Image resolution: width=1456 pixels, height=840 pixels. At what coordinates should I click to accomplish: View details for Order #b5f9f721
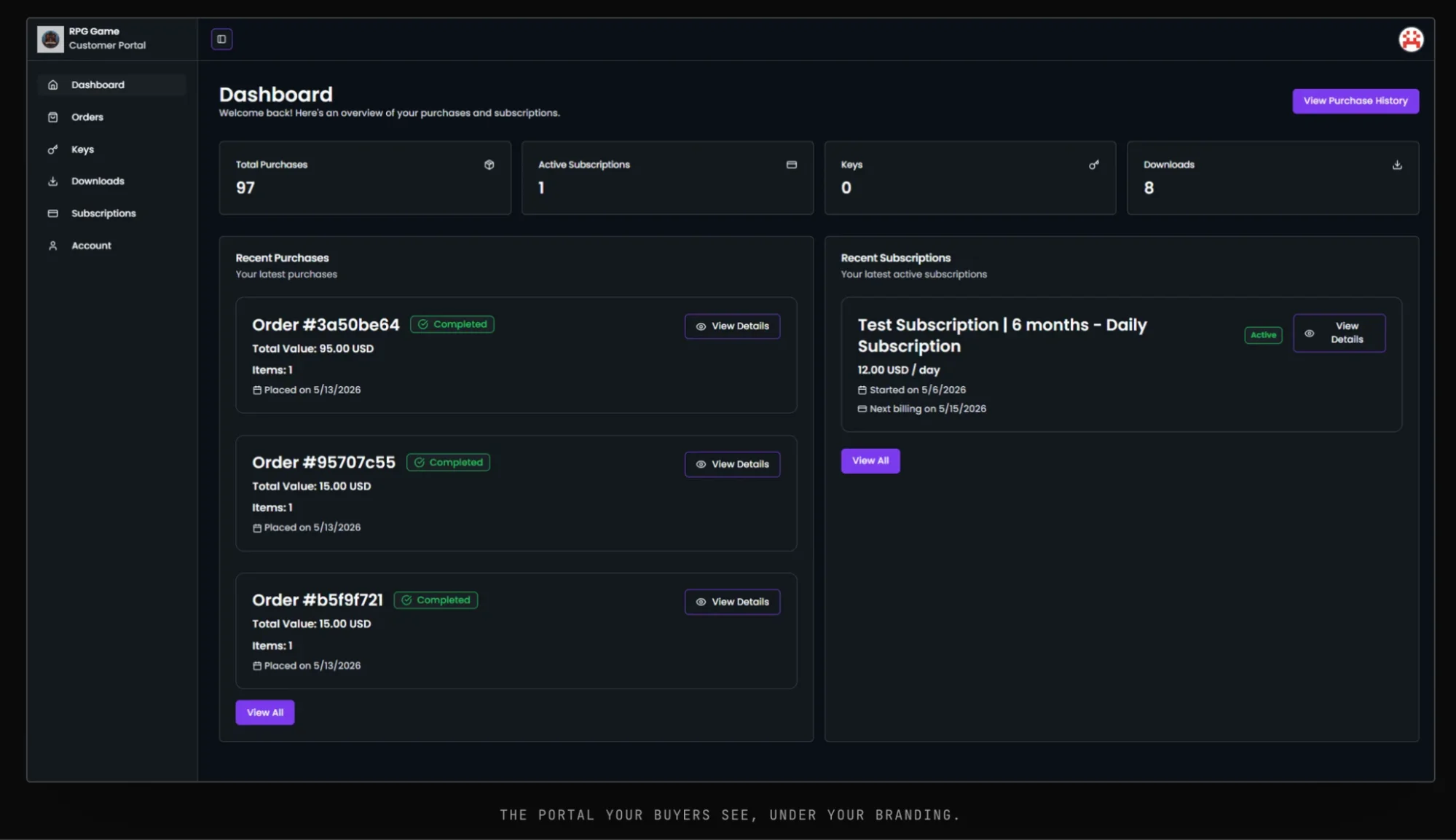tap(732, 602)
